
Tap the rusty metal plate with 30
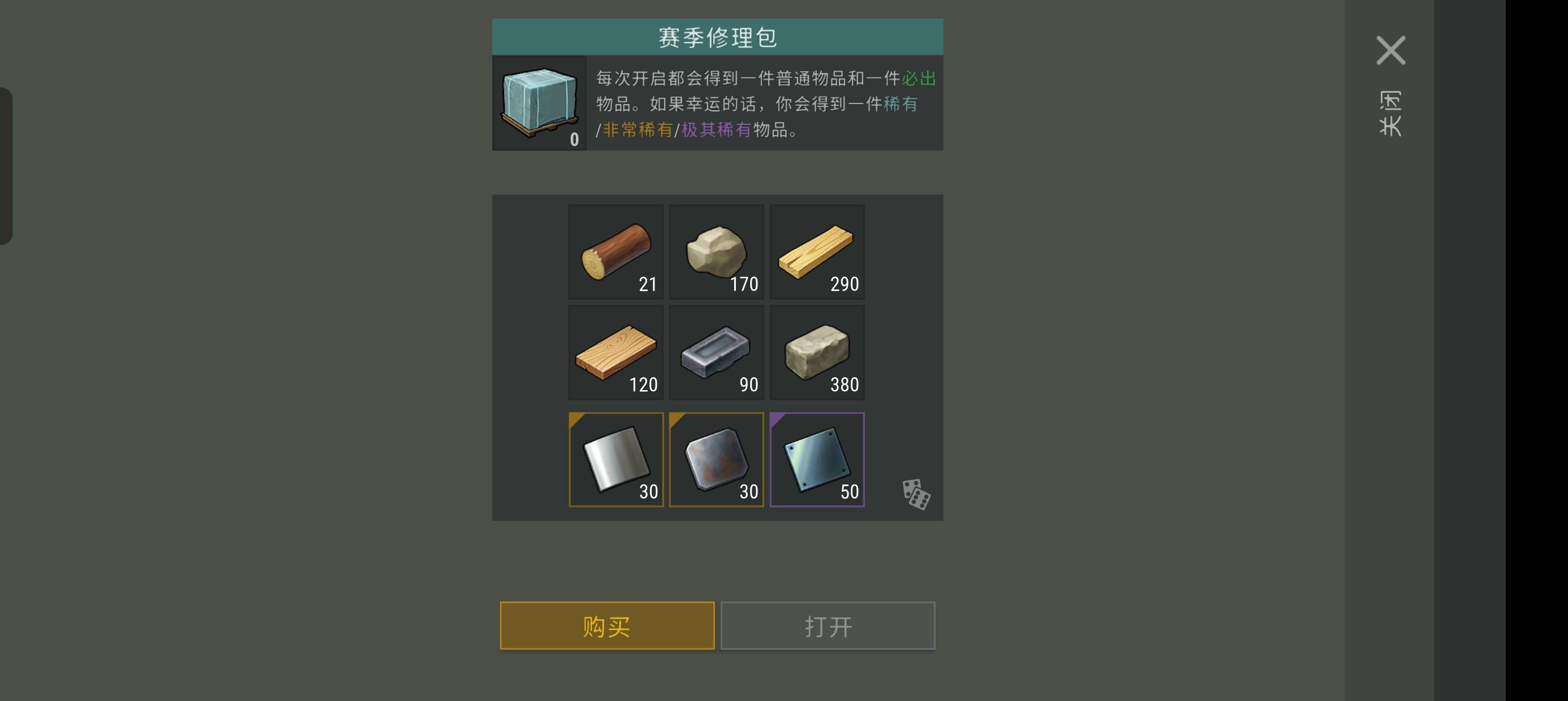coord(717,460)
